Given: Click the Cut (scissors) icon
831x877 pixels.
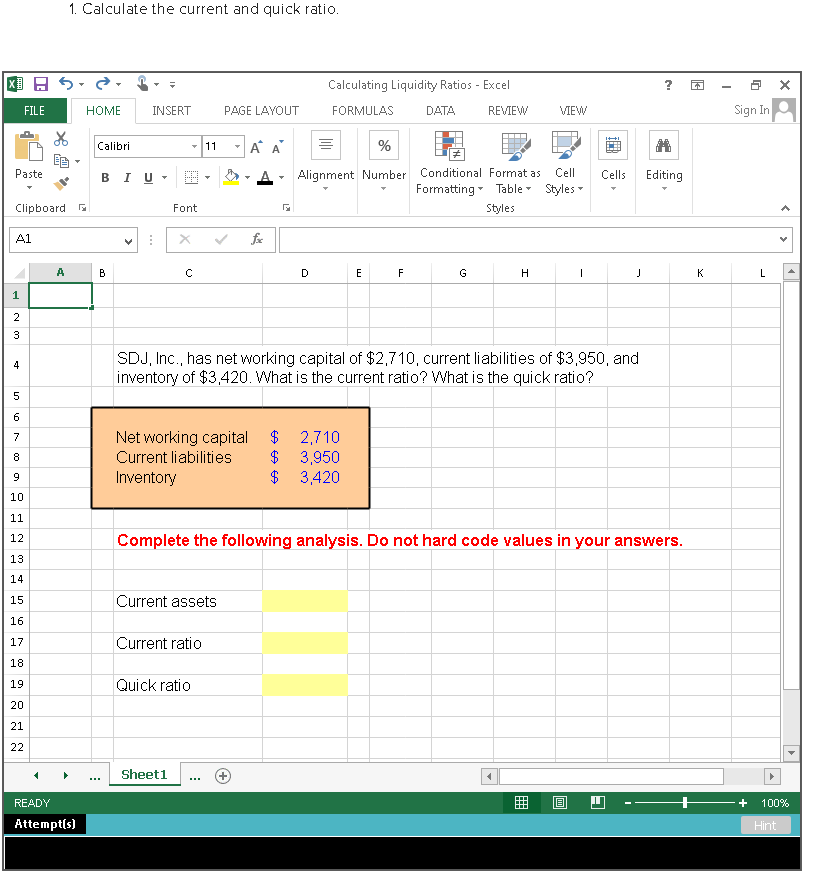Looking at the screenshot, I should (x=60, y=141).
